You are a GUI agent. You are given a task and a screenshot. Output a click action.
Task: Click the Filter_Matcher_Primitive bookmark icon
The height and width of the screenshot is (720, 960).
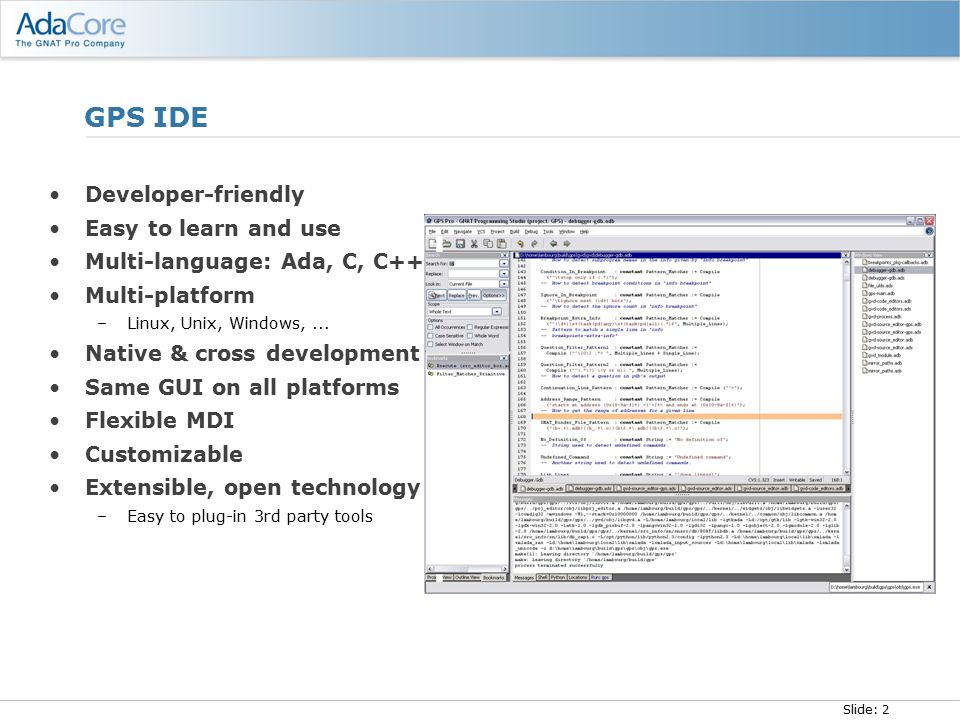point(431,373)
